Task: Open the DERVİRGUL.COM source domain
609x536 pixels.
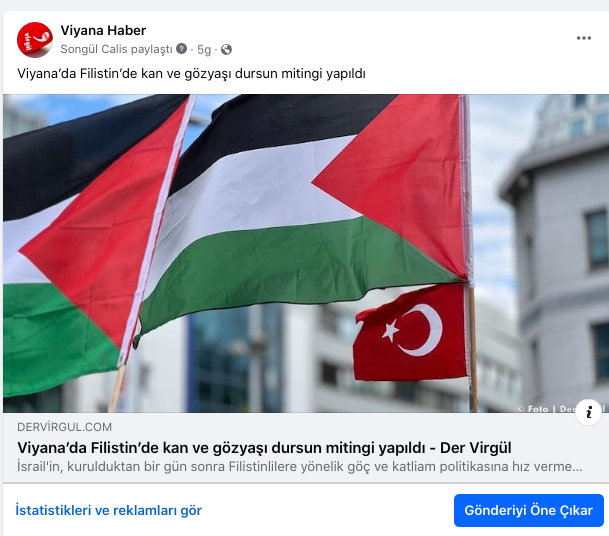Action: (64, 427)
